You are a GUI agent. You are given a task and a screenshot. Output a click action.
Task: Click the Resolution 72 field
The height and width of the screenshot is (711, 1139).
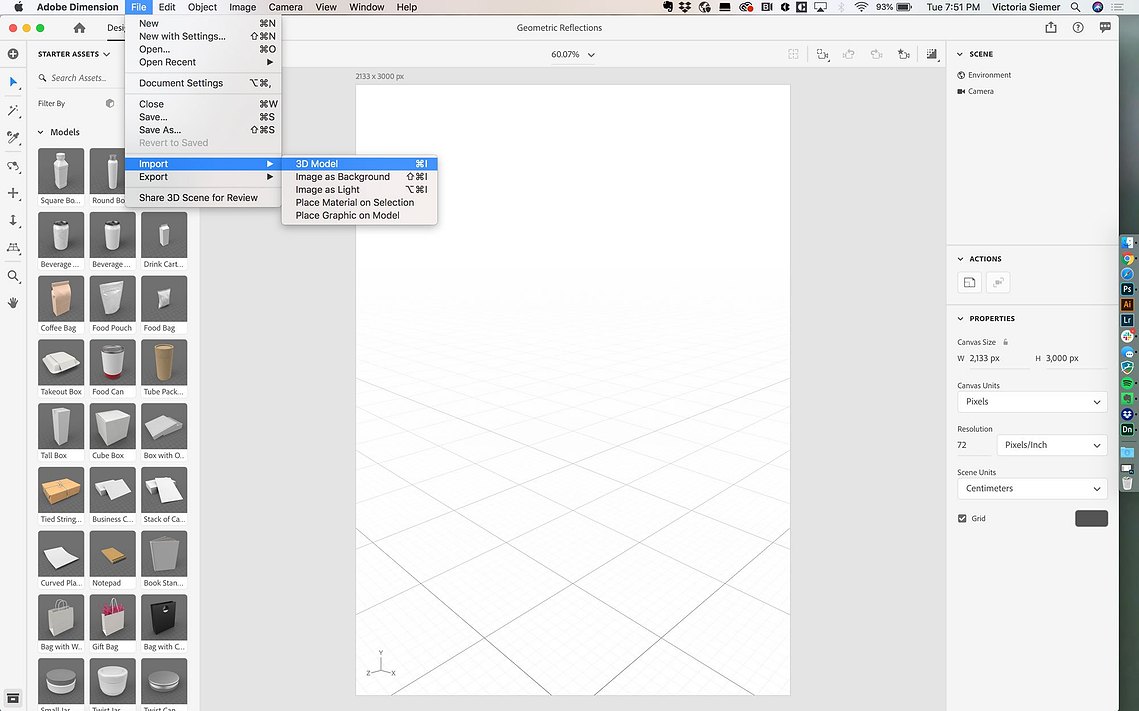[x=973, y=445]
